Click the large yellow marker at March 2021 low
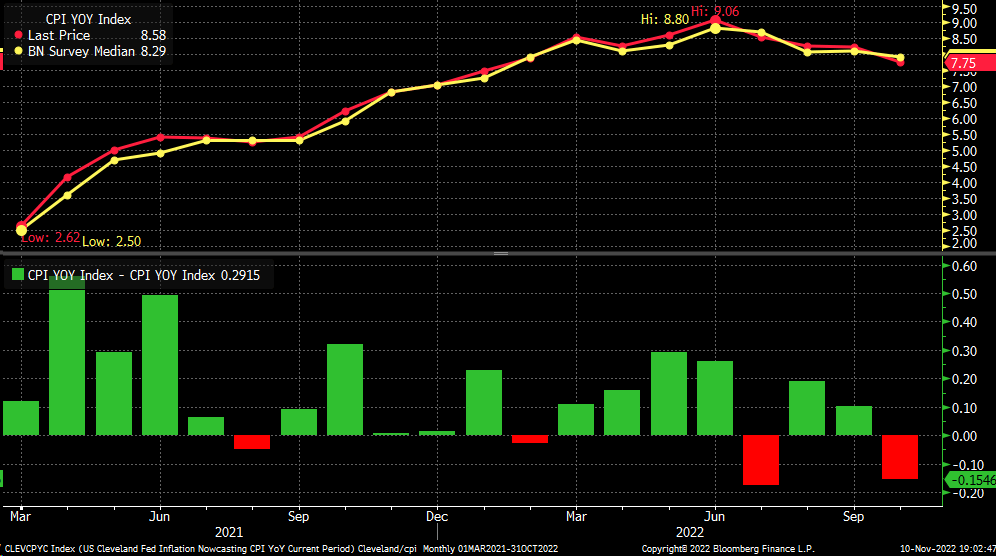This screenshot has height=556, width=996. pyautogui.click(x=22, y=230)
